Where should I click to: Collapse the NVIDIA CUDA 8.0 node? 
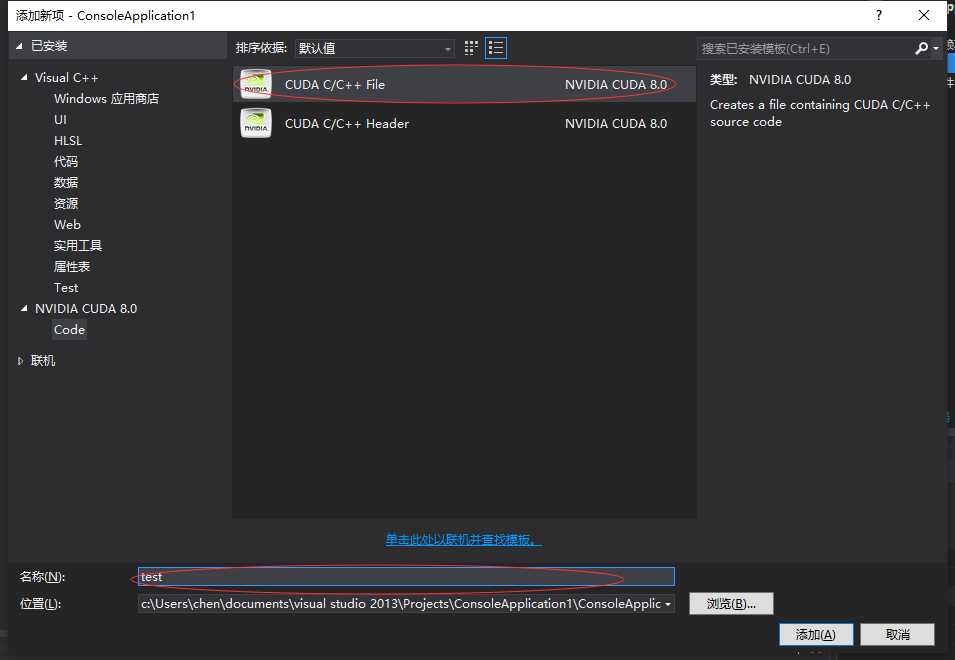(x=24, y=309)
